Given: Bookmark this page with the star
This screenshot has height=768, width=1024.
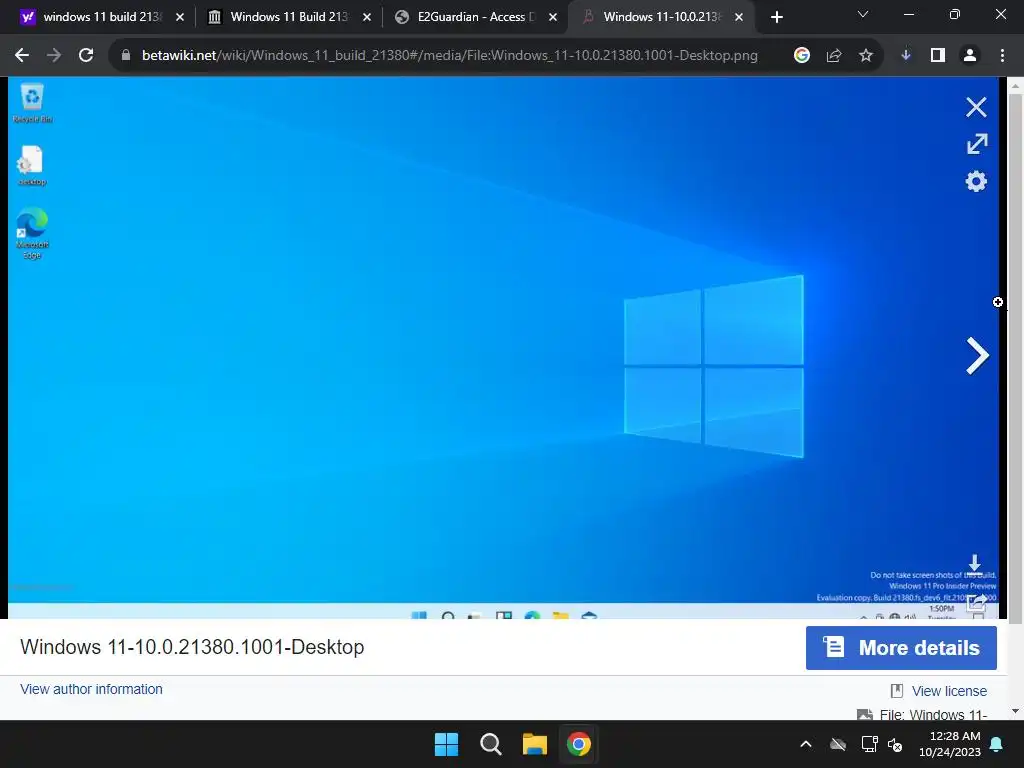Looking at the screenshot, I should click(x=866, y=56).
